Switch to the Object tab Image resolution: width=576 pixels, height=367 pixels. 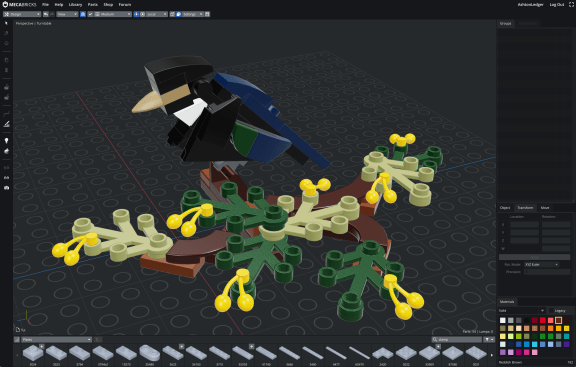click(x=505, y=208)
